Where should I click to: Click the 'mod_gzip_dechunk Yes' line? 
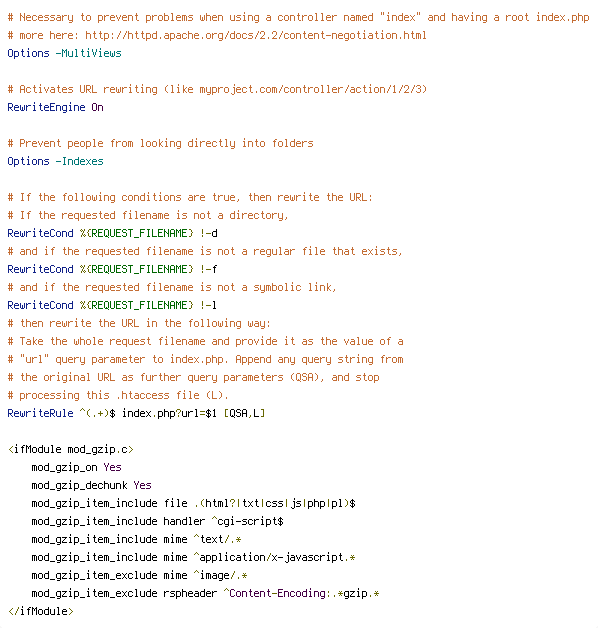91,485
